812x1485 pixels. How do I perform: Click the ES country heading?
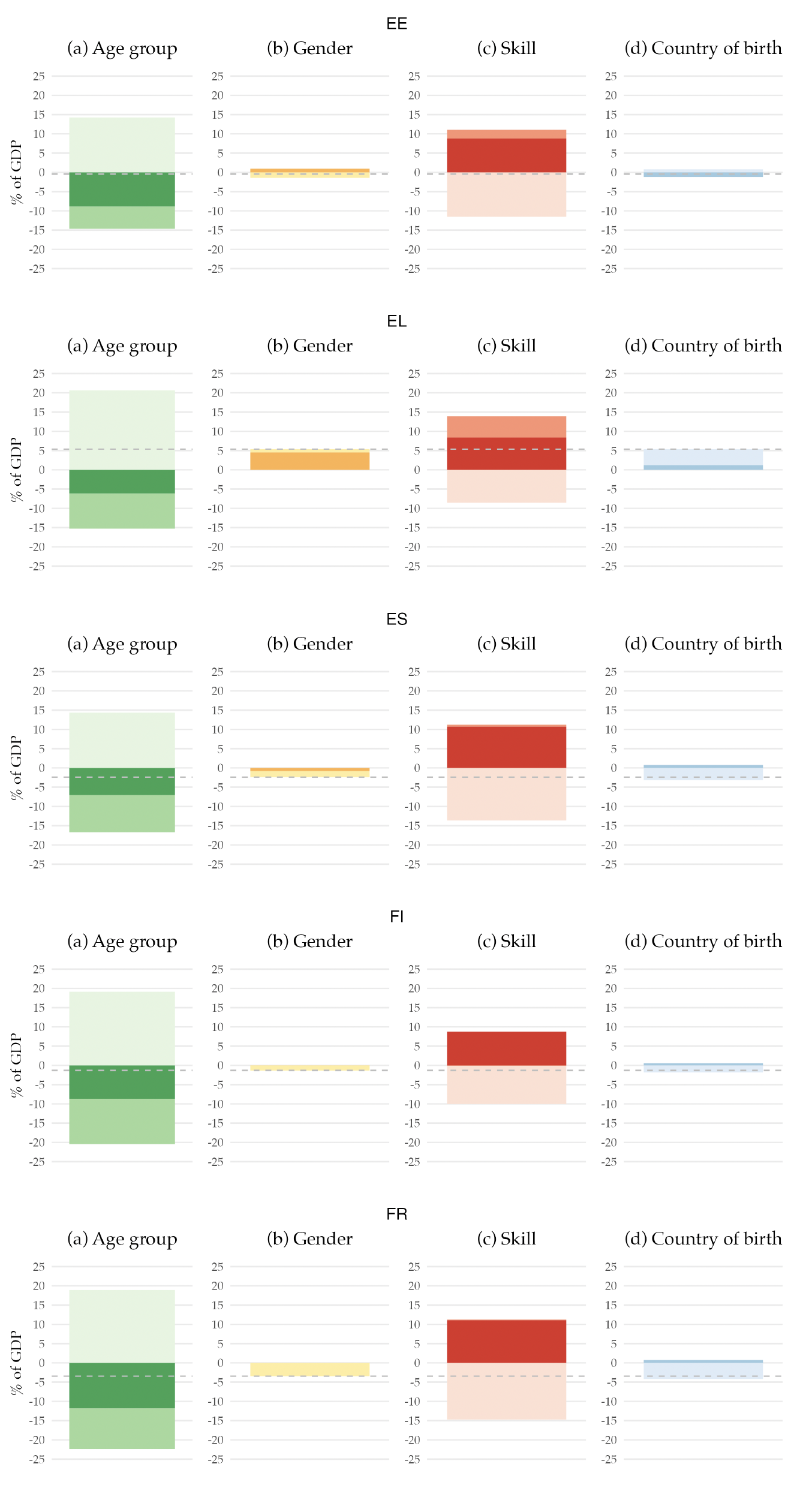(x=396, y=620)
